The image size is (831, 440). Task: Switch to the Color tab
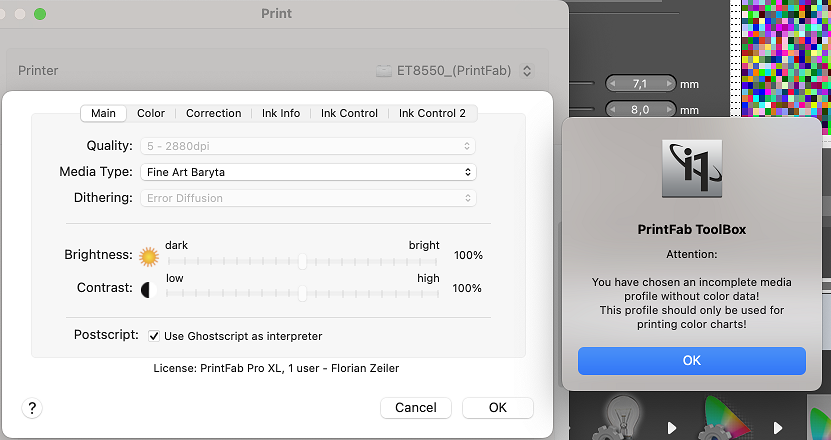[151, 114]
